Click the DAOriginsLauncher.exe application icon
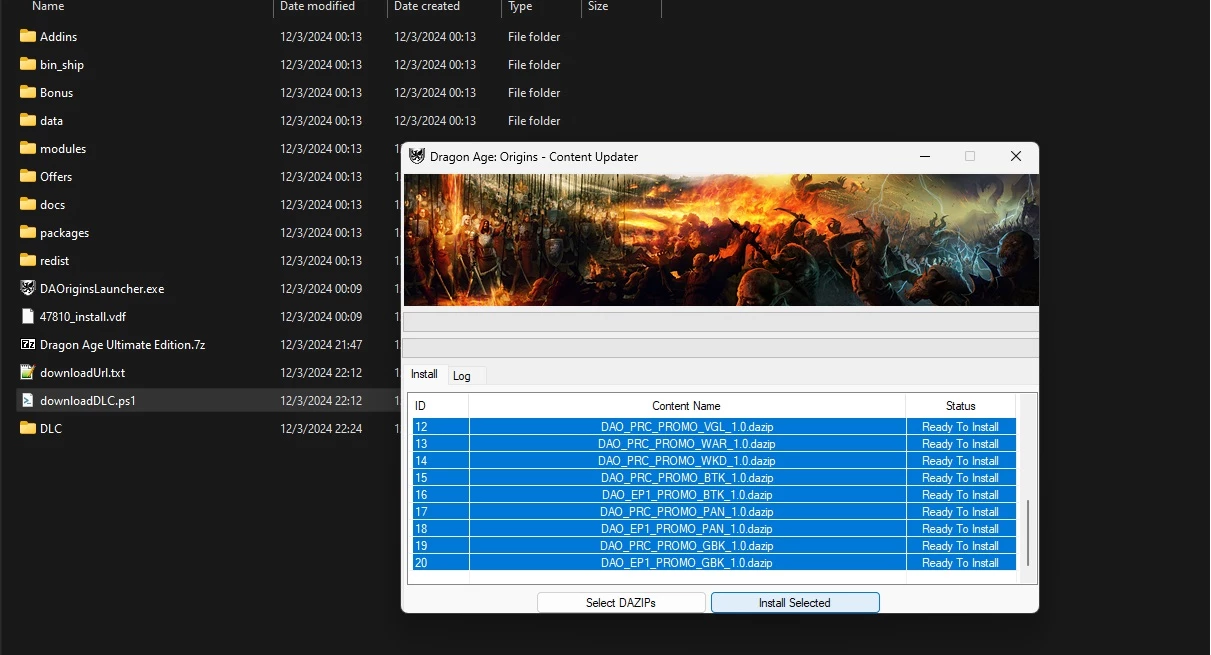 click(x=28, y=288)
